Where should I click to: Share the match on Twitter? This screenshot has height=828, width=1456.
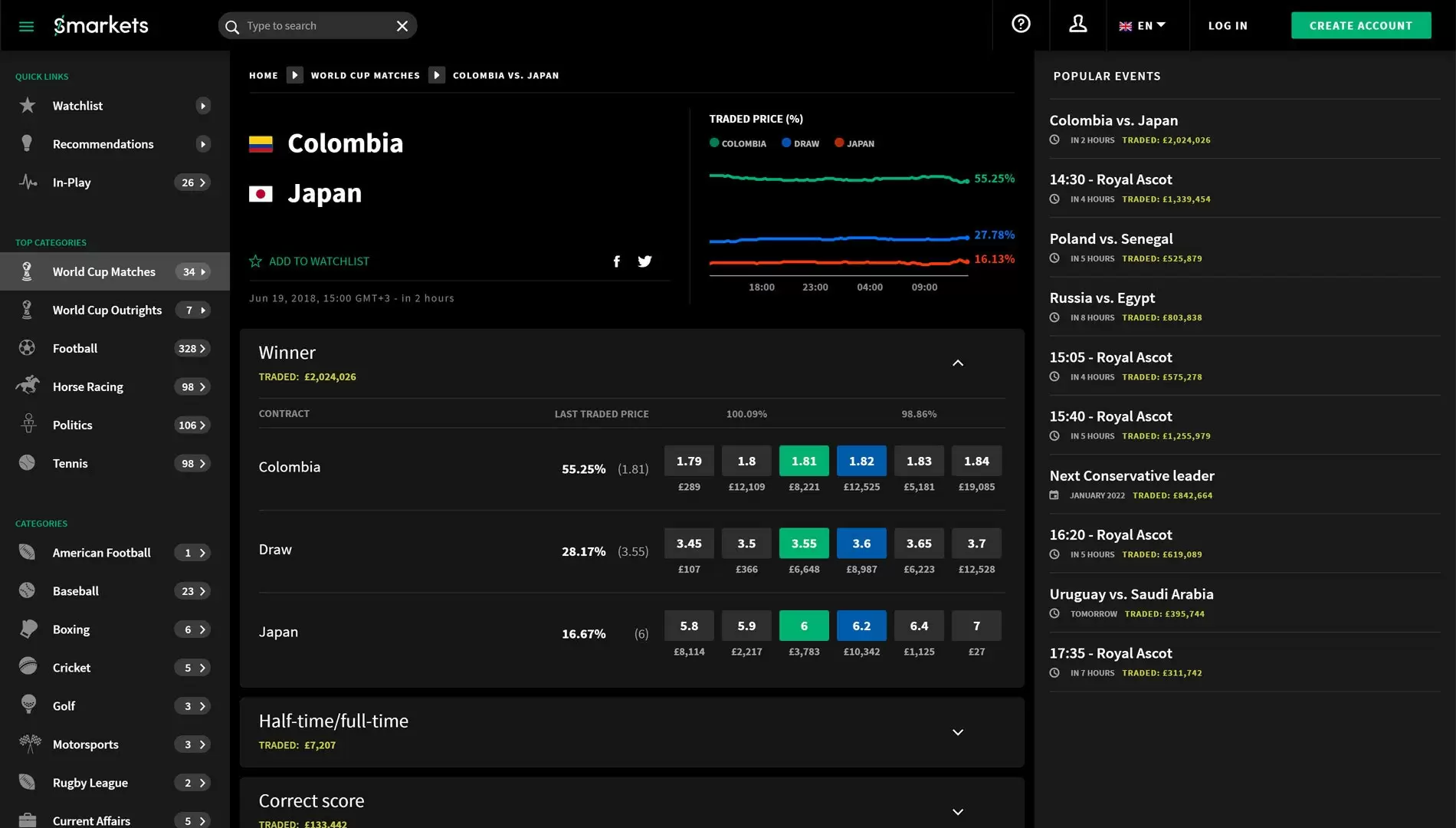click(644, 261)
